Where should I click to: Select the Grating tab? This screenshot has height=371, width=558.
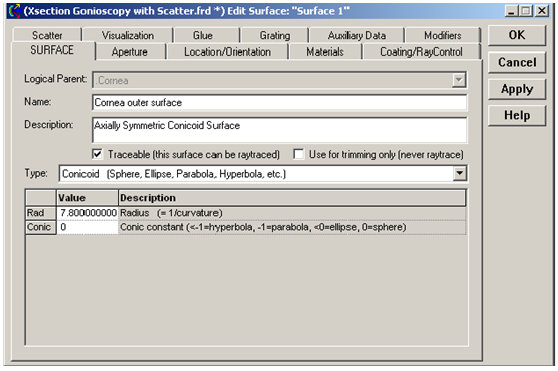point(275,35)
